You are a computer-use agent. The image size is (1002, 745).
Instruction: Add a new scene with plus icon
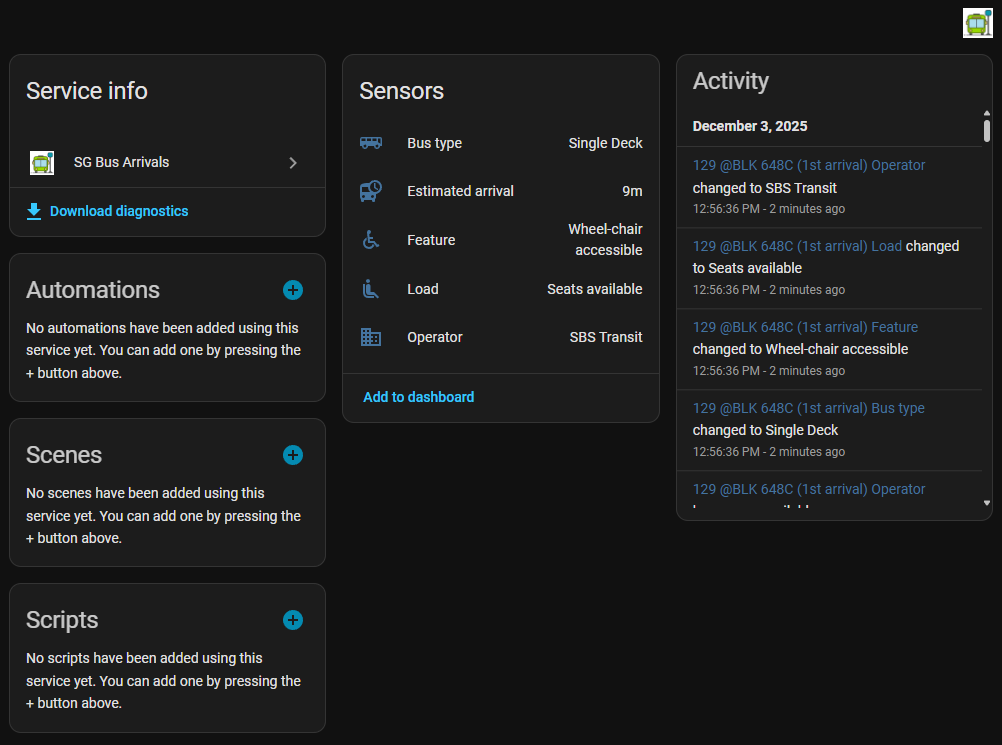[x=293, y=455]
